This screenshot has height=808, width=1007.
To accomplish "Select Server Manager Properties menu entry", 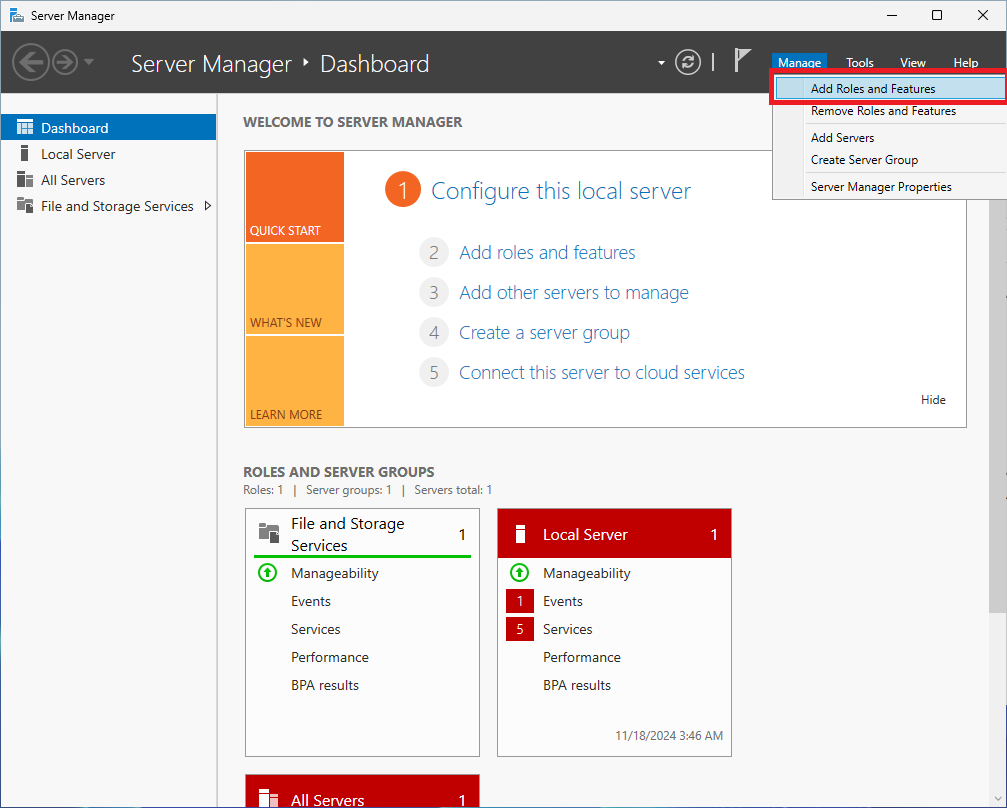I will (x=880, y=187).
